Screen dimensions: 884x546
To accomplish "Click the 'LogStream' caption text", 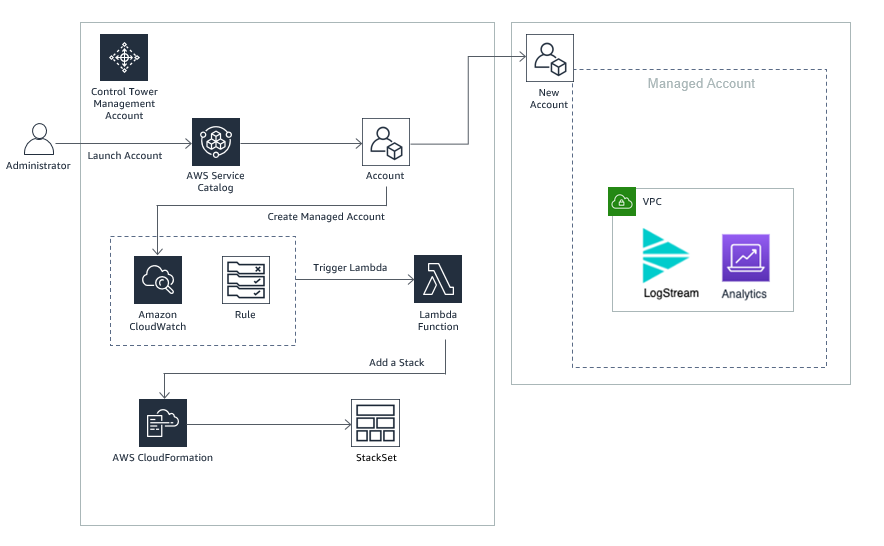I will coord(671,293).
